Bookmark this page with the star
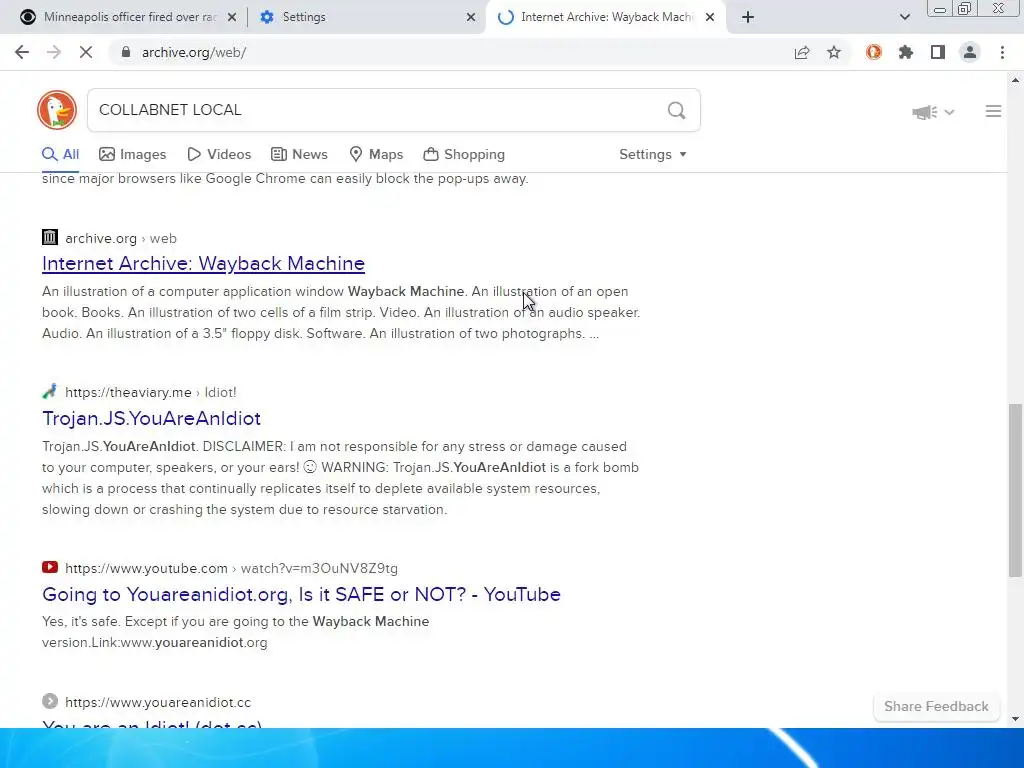Viewport: 1024px width, 768px height. [x=834, y=52]
